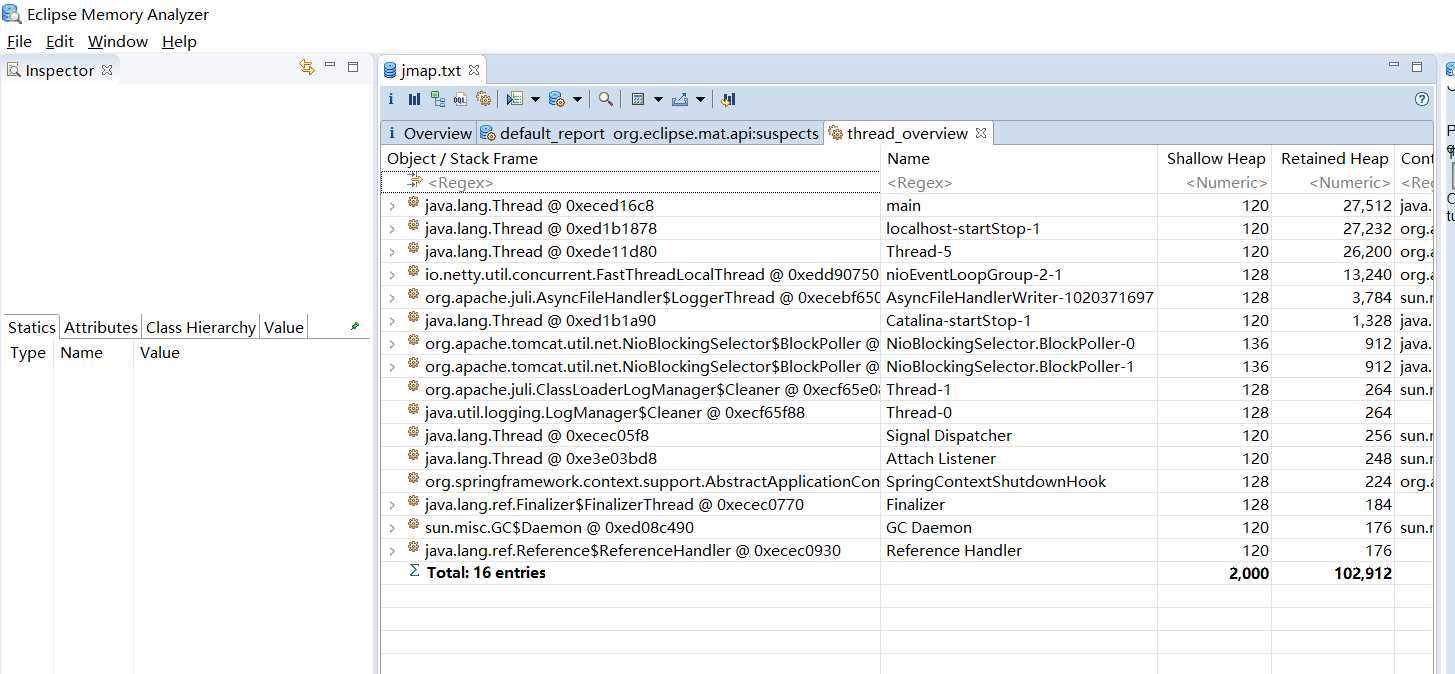Image resolution: width=1455 pixels, height=674 pixels.
Task: Expand the localhost-startStop-1 thread row
Action: coord(392,229)
